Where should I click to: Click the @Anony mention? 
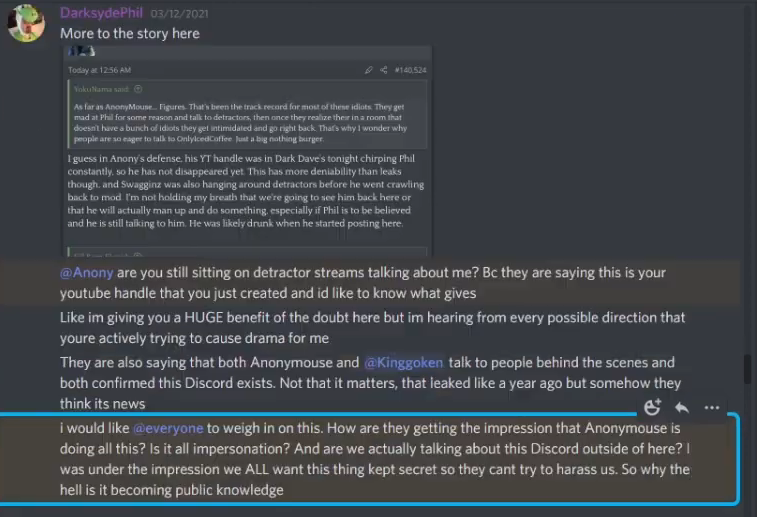86,273
